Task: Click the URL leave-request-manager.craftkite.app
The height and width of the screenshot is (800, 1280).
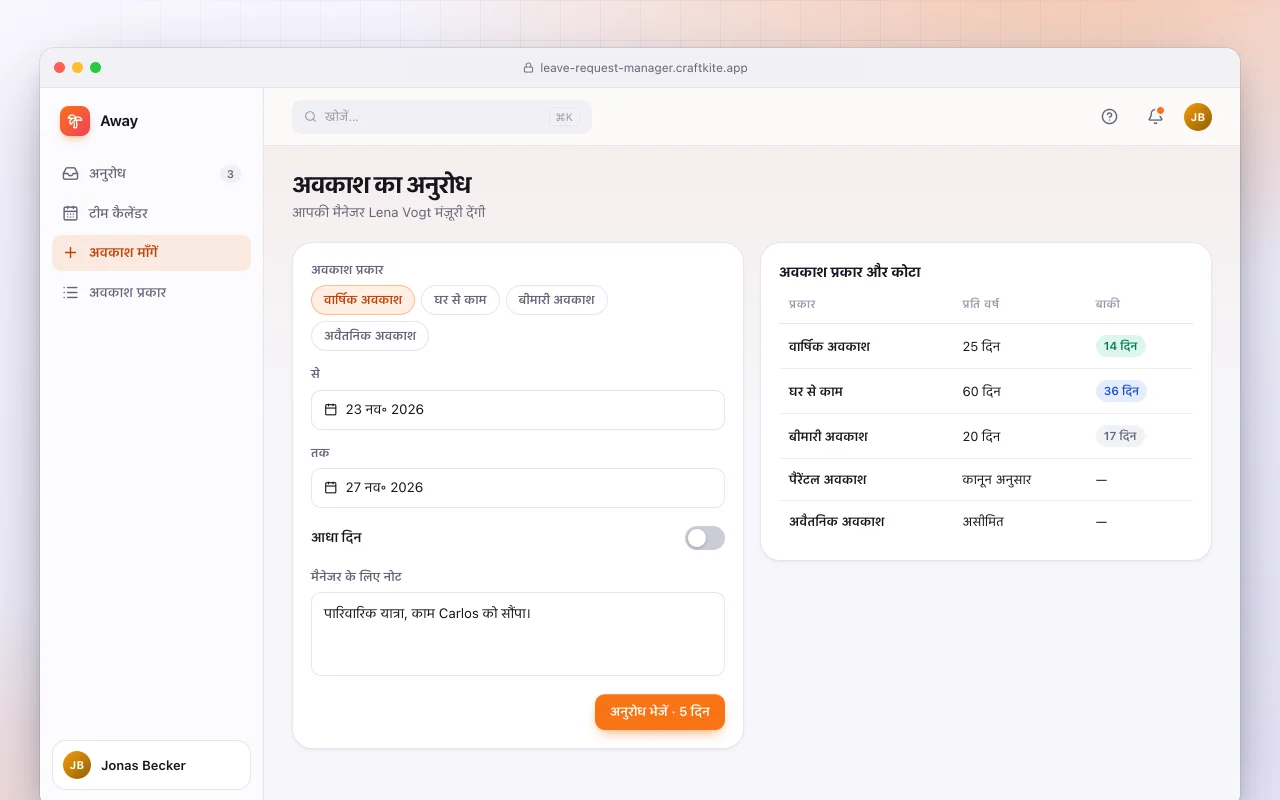Action: pyautogui.click(x=644, y=68)
